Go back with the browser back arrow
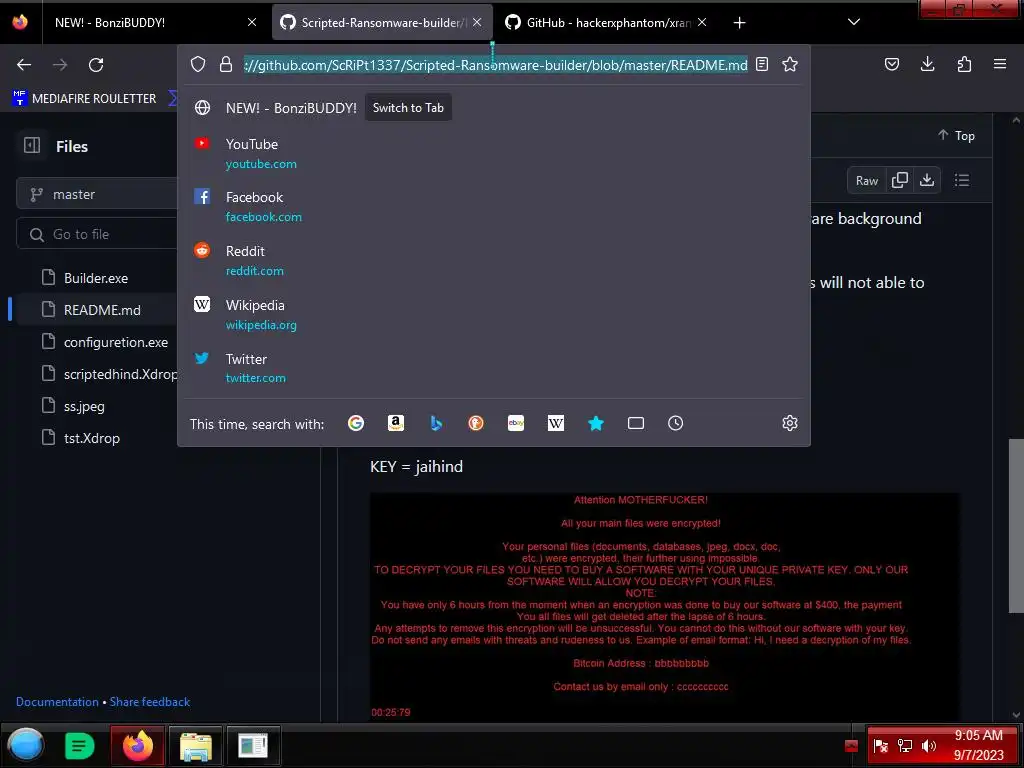This screenshot has height=768, width=1024. point(24,65)
